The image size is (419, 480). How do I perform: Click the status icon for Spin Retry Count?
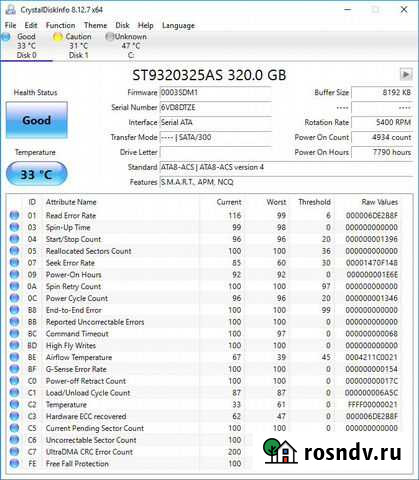click(14, 286)
